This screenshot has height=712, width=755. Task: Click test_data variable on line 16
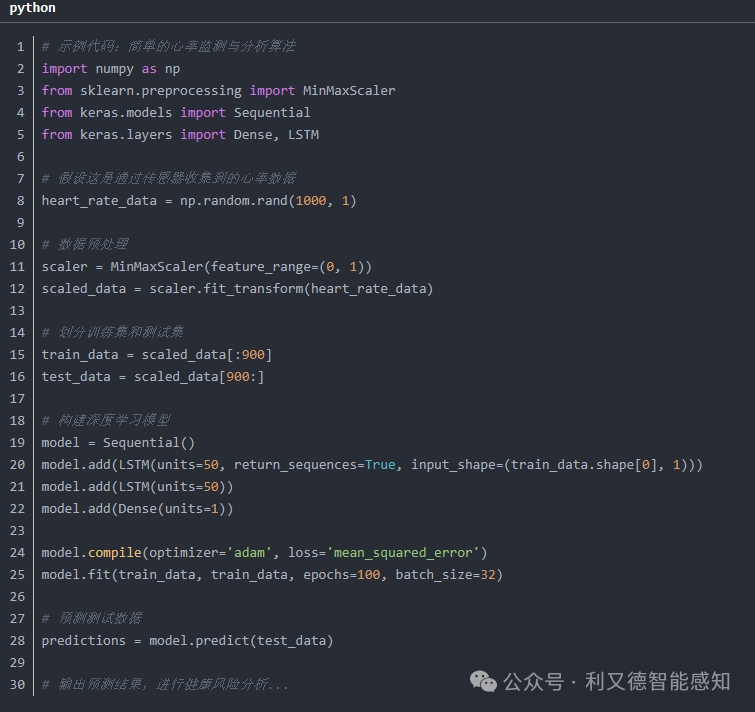click(x=76, y=377)
